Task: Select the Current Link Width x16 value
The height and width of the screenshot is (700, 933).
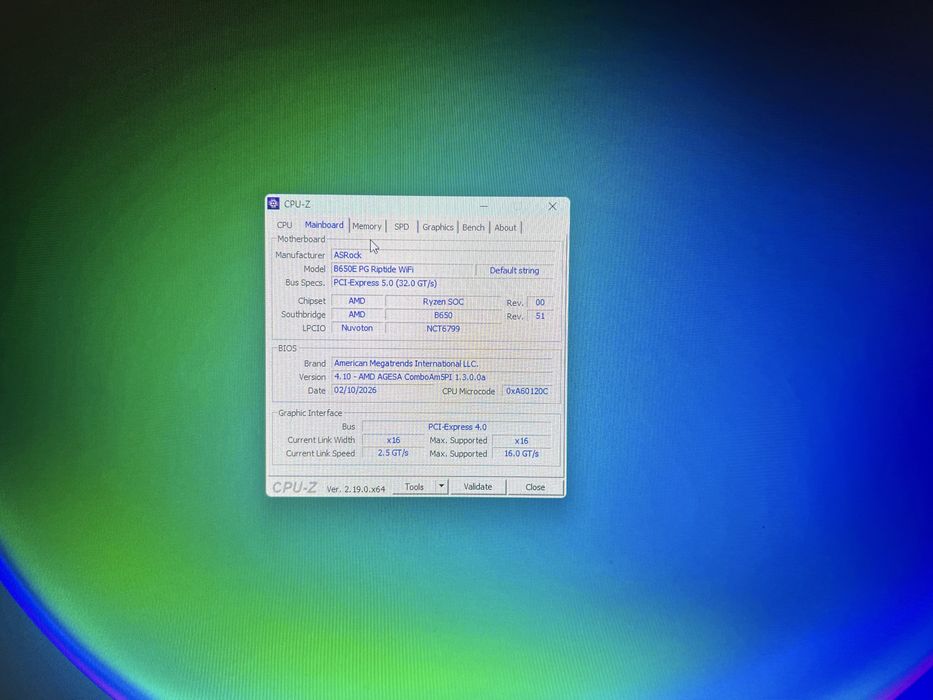Action: pyautogui.click(x=393, y=440)
